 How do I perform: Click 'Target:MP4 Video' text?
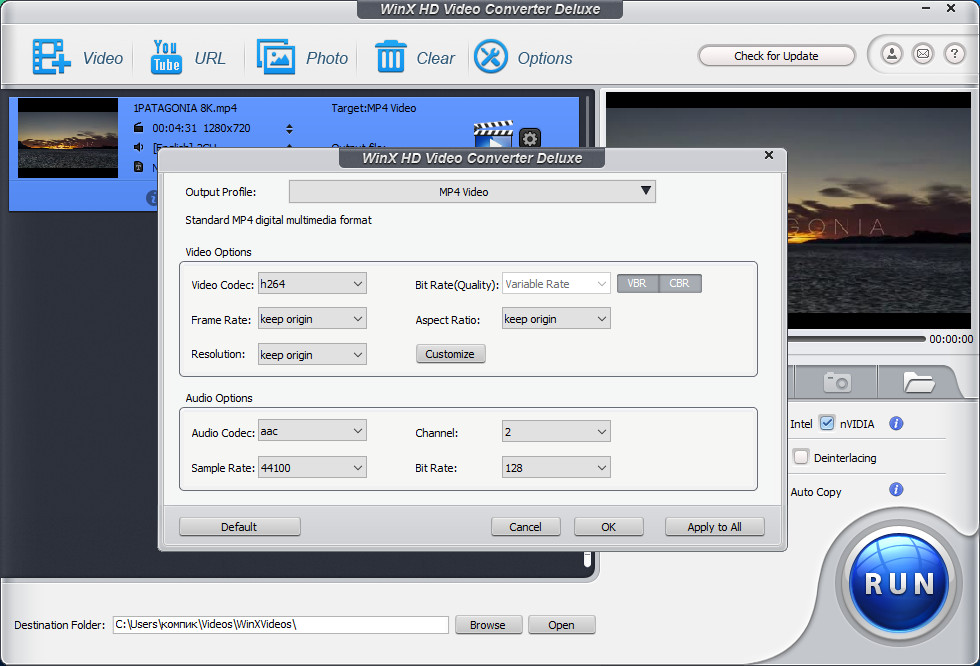pos(374,108)
